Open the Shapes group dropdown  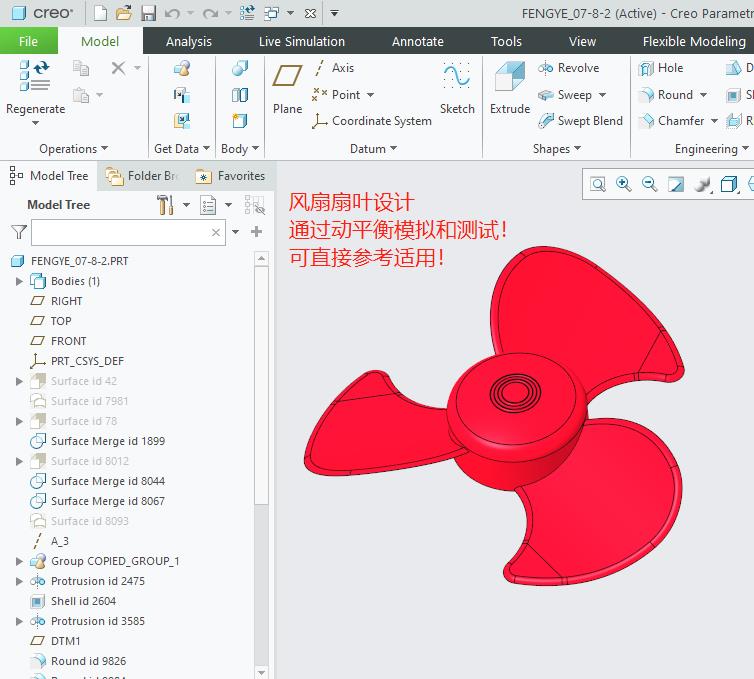tap(557, 149)
